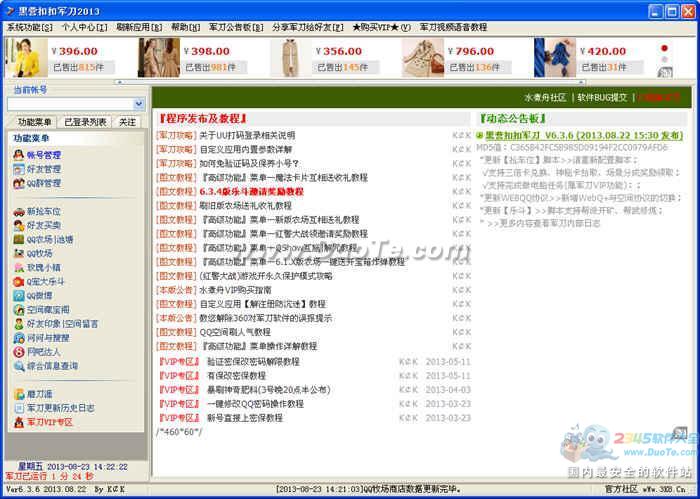The height and width of the screenshot is (499, 700).
Task: Open the QQ农场|池塘 farm icon
Action: tap(19, 240)
